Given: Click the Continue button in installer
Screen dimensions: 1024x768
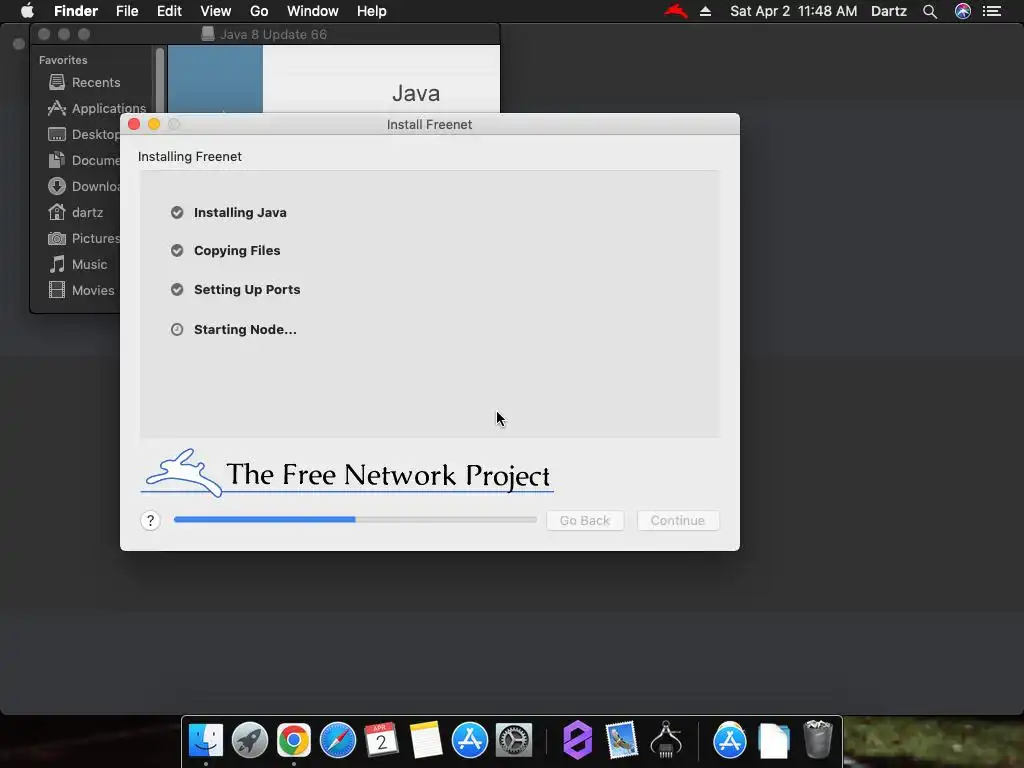Looking at the screenshot, I should 678,520.
